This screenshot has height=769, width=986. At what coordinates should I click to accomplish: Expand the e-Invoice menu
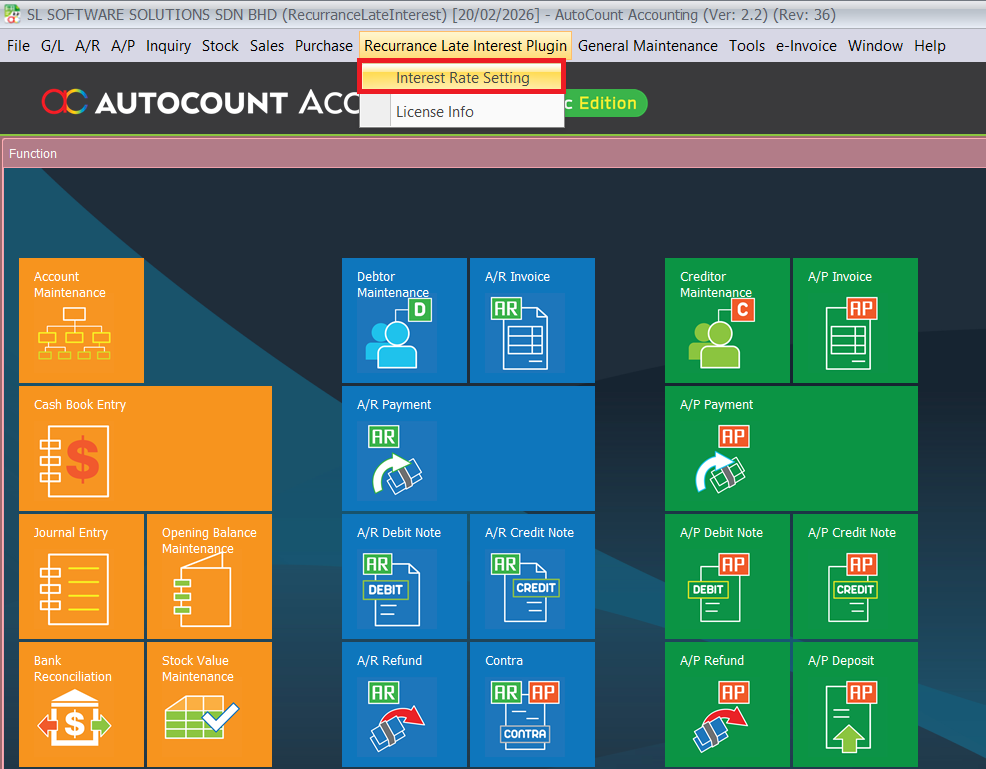806,46
